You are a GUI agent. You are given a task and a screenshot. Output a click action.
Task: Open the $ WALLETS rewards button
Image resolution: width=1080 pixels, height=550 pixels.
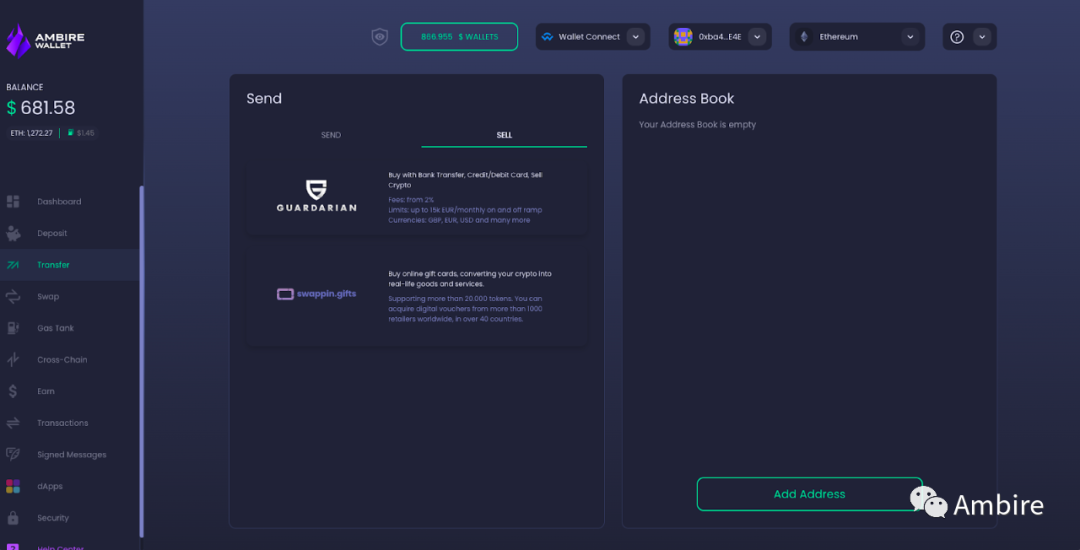click(x=459, y=36)
